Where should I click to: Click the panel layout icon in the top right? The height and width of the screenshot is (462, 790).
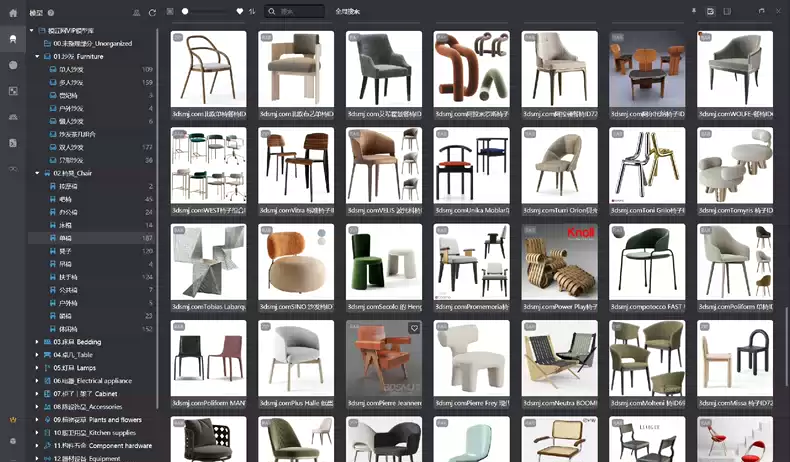pyautogui.click(x=727, y=11)
